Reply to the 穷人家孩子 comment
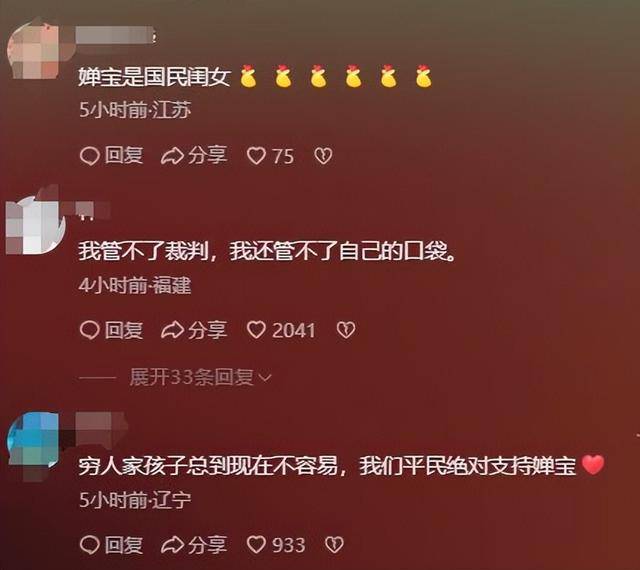The image size is (640, 570). 111,545
